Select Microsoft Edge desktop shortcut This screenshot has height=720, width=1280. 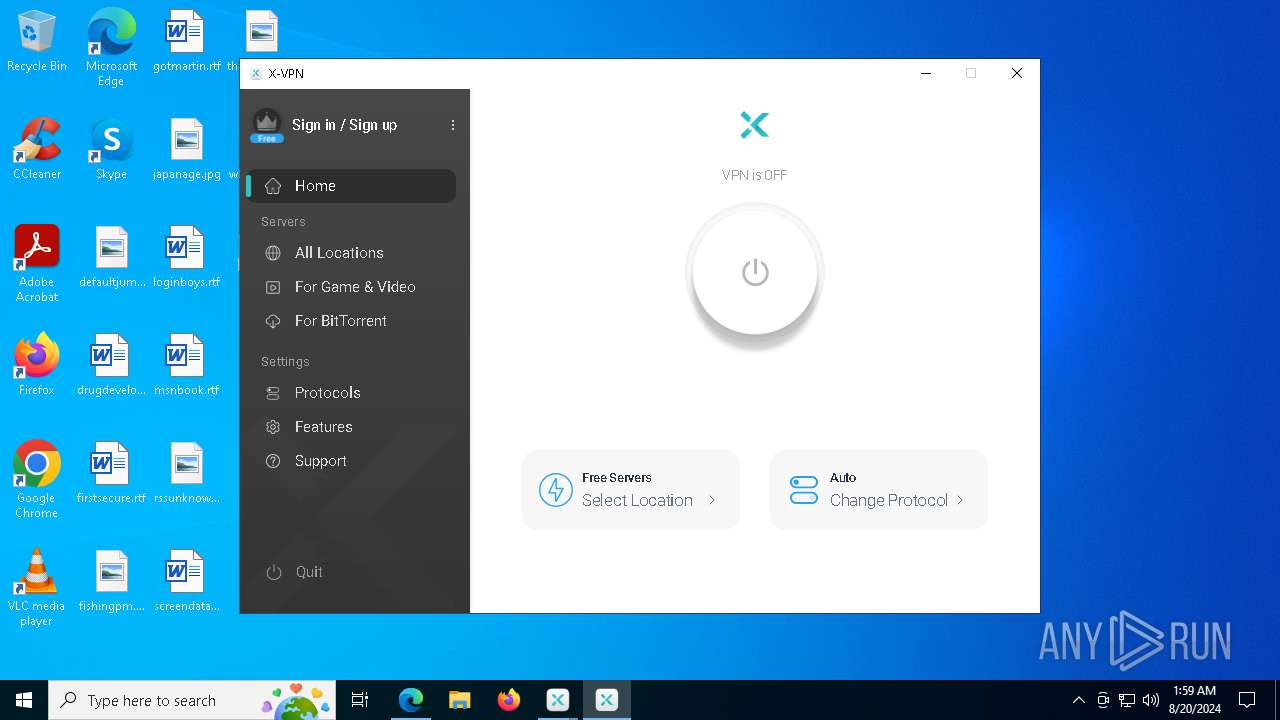click(111, 48)
